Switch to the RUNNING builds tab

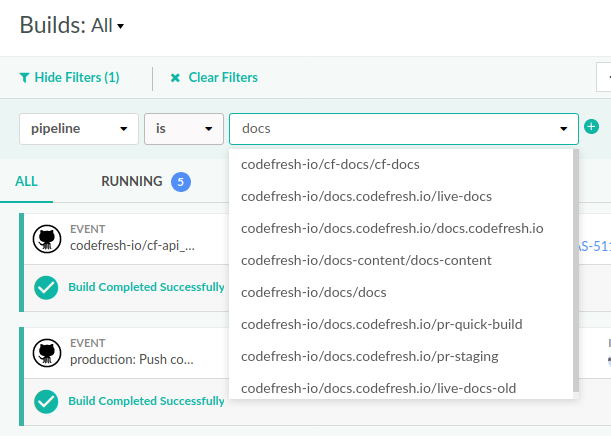(x=131, y=181)
